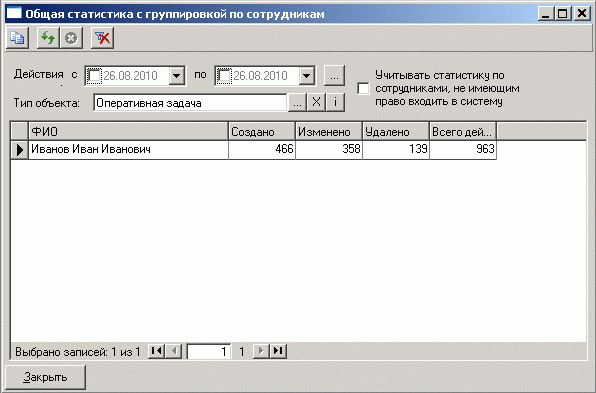Clear the filter with red X funnel icon
The width and height of the screenshot is (596, 393).
[x=102, y=38]
